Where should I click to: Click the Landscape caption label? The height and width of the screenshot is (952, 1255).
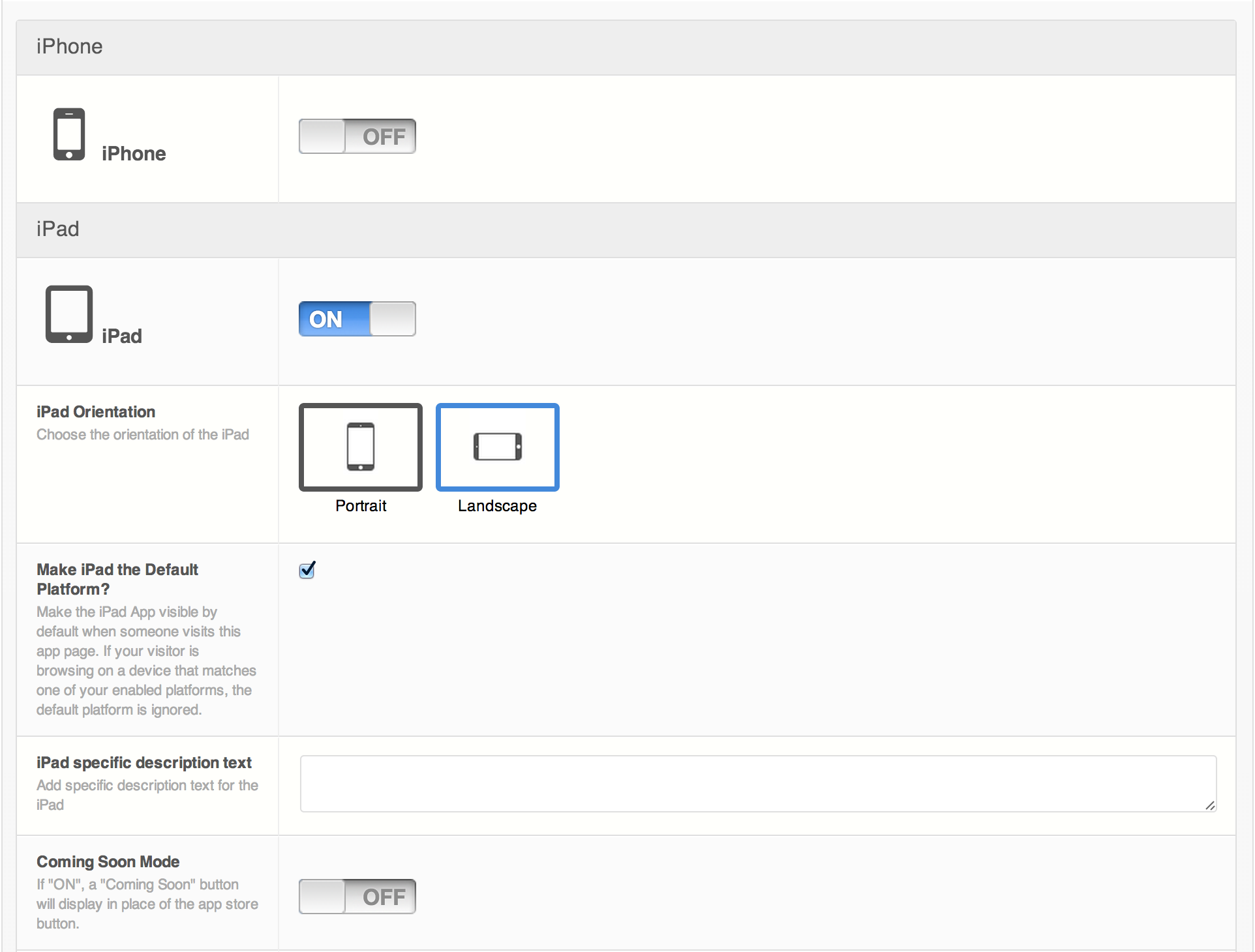497,506
